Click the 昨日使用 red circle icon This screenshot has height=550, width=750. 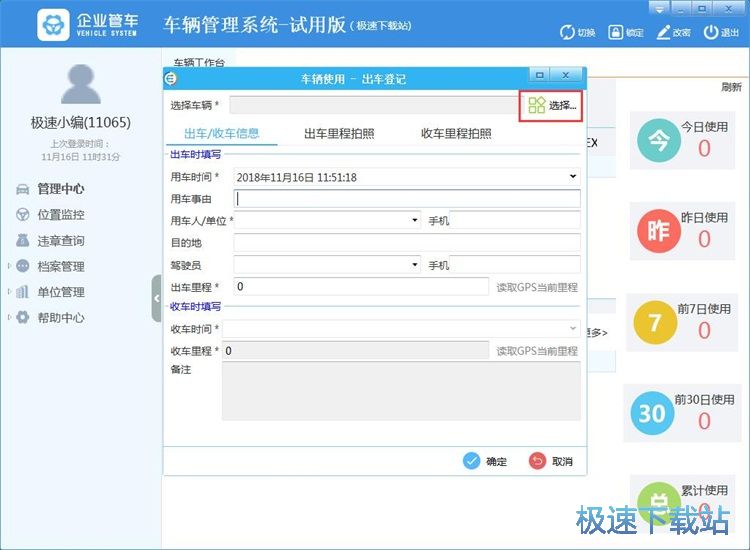[659, 231]
